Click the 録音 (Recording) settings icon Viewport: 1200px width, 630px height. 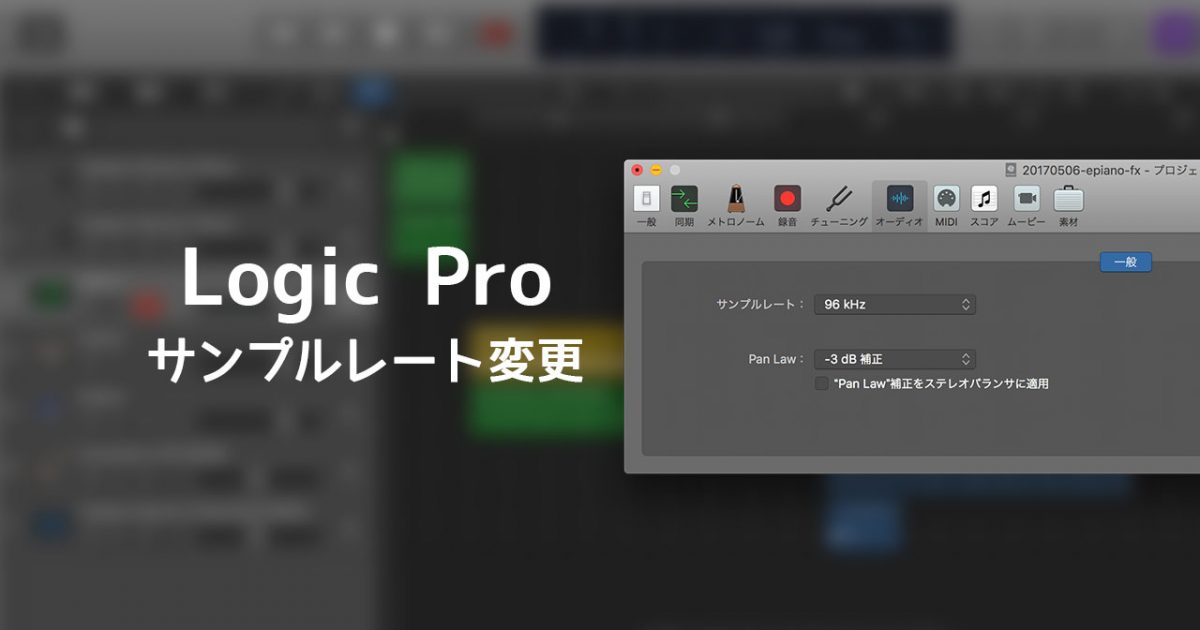[788, 200]
